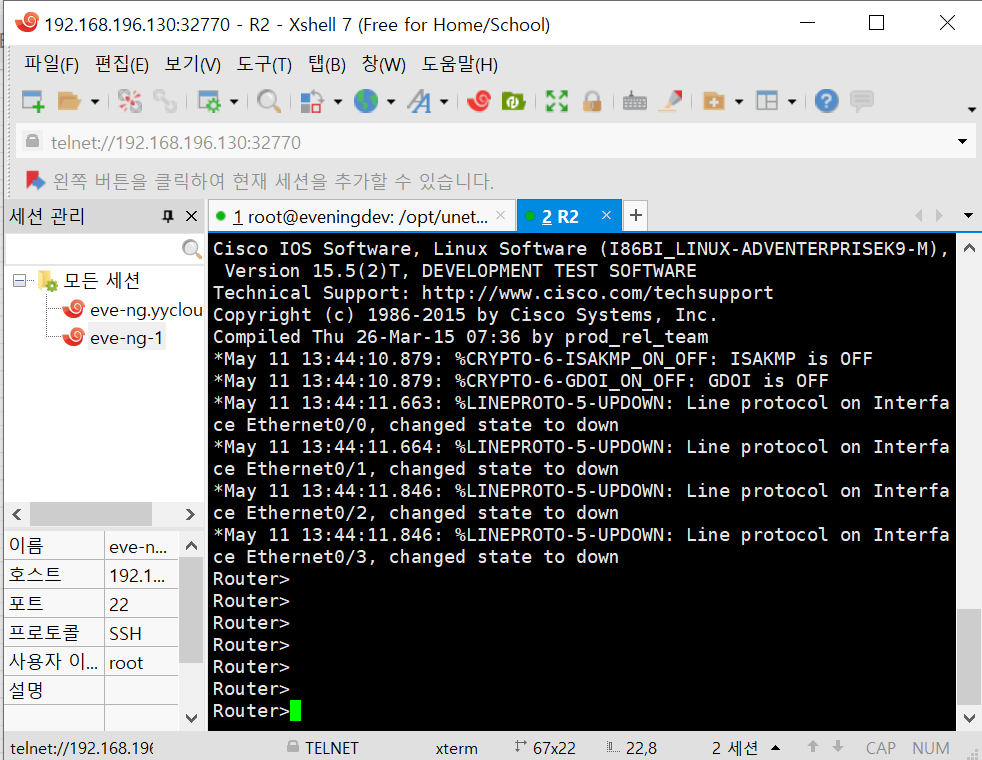This screenshot has height=760, width=982.
Task: Click the red Xshell swirl toolbar icon
Action: pos(479,101)
